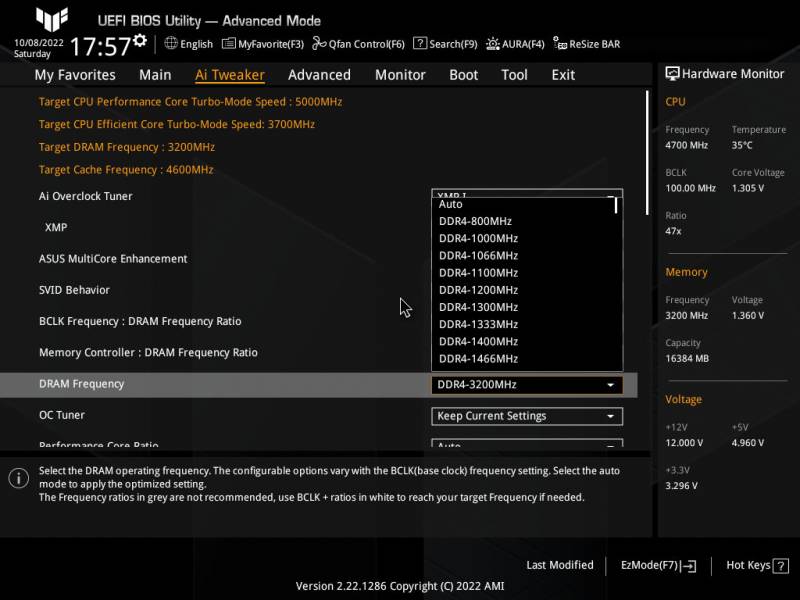Click the Hot Keys question mark icon
The width and height of the screenshot is (800, 600).
coord(781,565)
